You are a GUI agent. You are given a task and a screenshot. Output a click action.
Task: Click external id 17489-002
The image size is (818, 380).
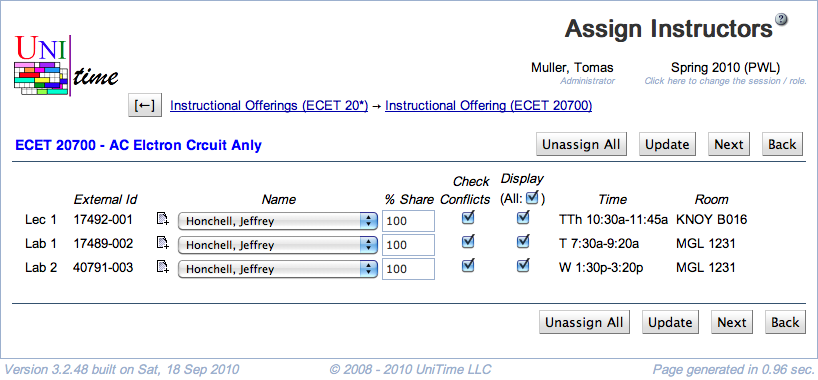(x=103, y=244)
